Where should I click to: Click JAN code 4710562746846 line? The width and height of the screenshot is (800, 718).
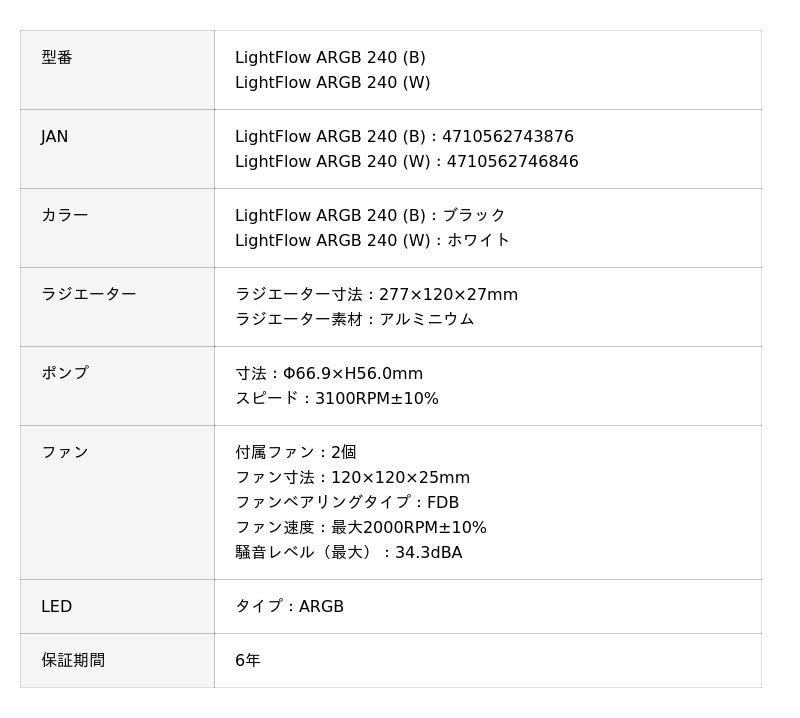click(x=406, y=162)
